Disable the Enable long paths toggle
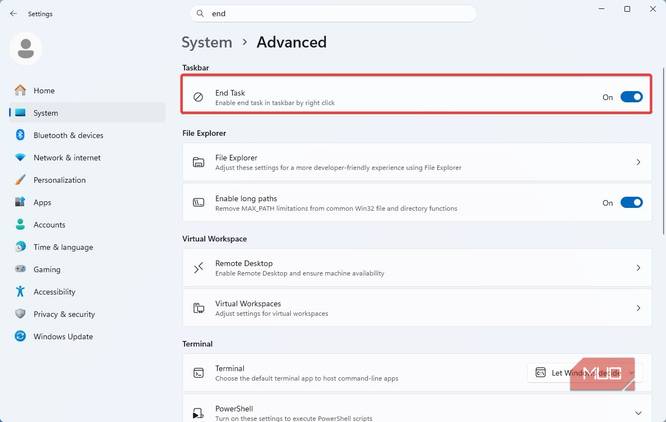 point(631,203)
